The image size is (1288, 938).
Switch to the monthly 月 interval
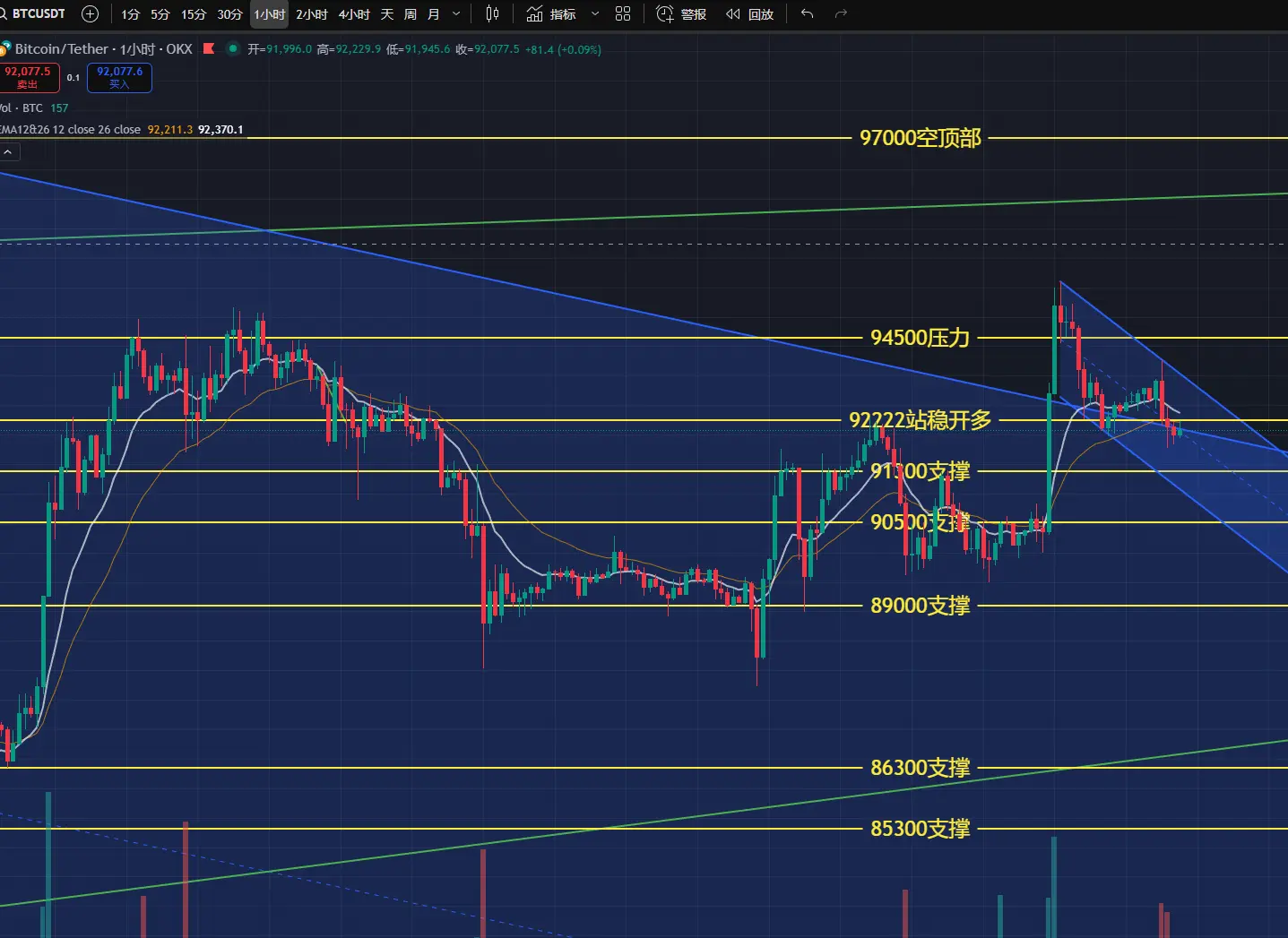434,14
